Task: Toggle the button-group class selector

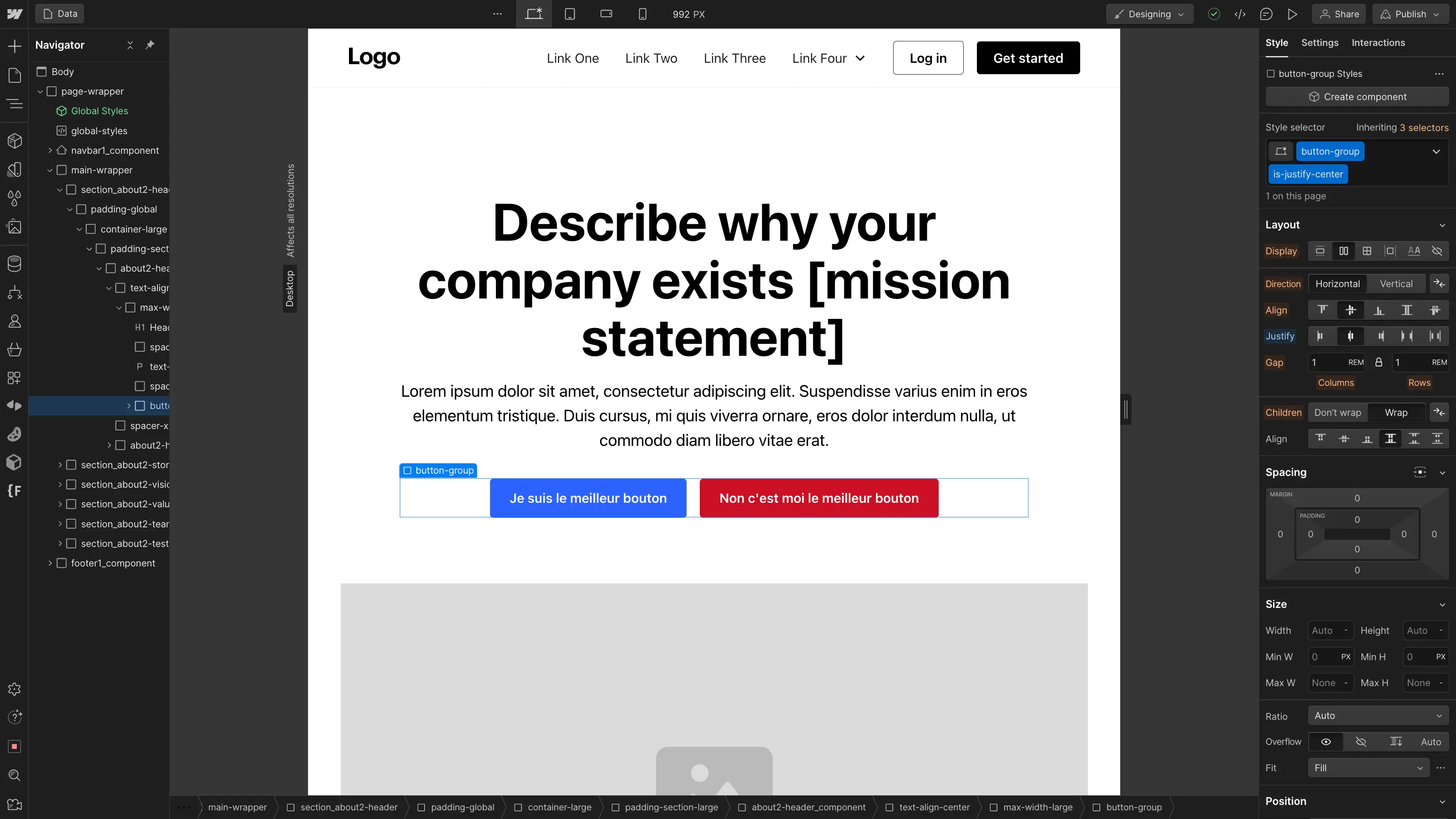Action: [1330, 151]
